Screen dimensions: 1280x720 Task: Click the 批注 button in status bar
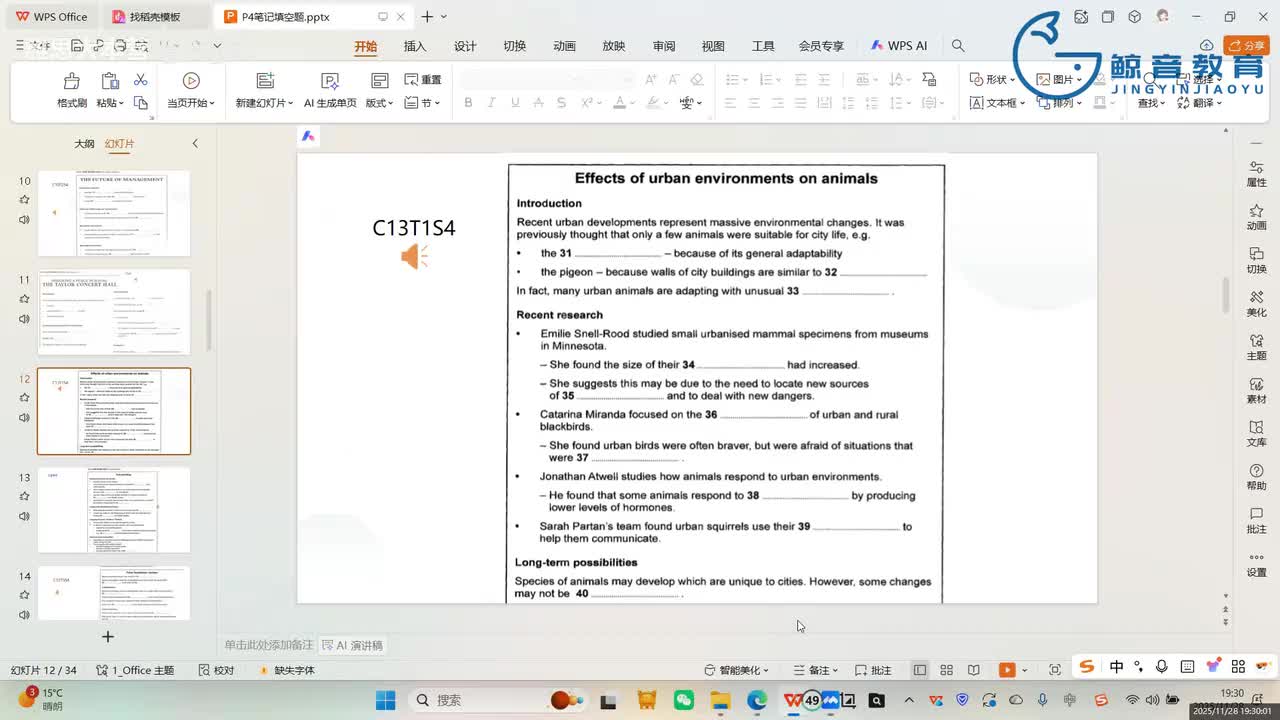[x=873, y=670]
